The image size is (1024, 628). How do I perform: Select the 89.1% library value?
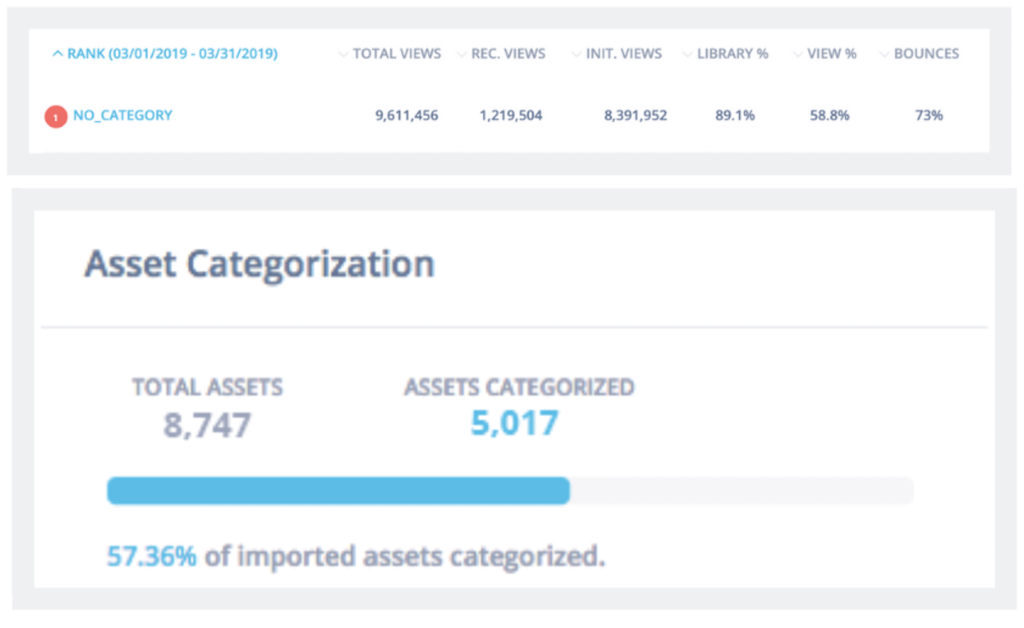point(735,116)
